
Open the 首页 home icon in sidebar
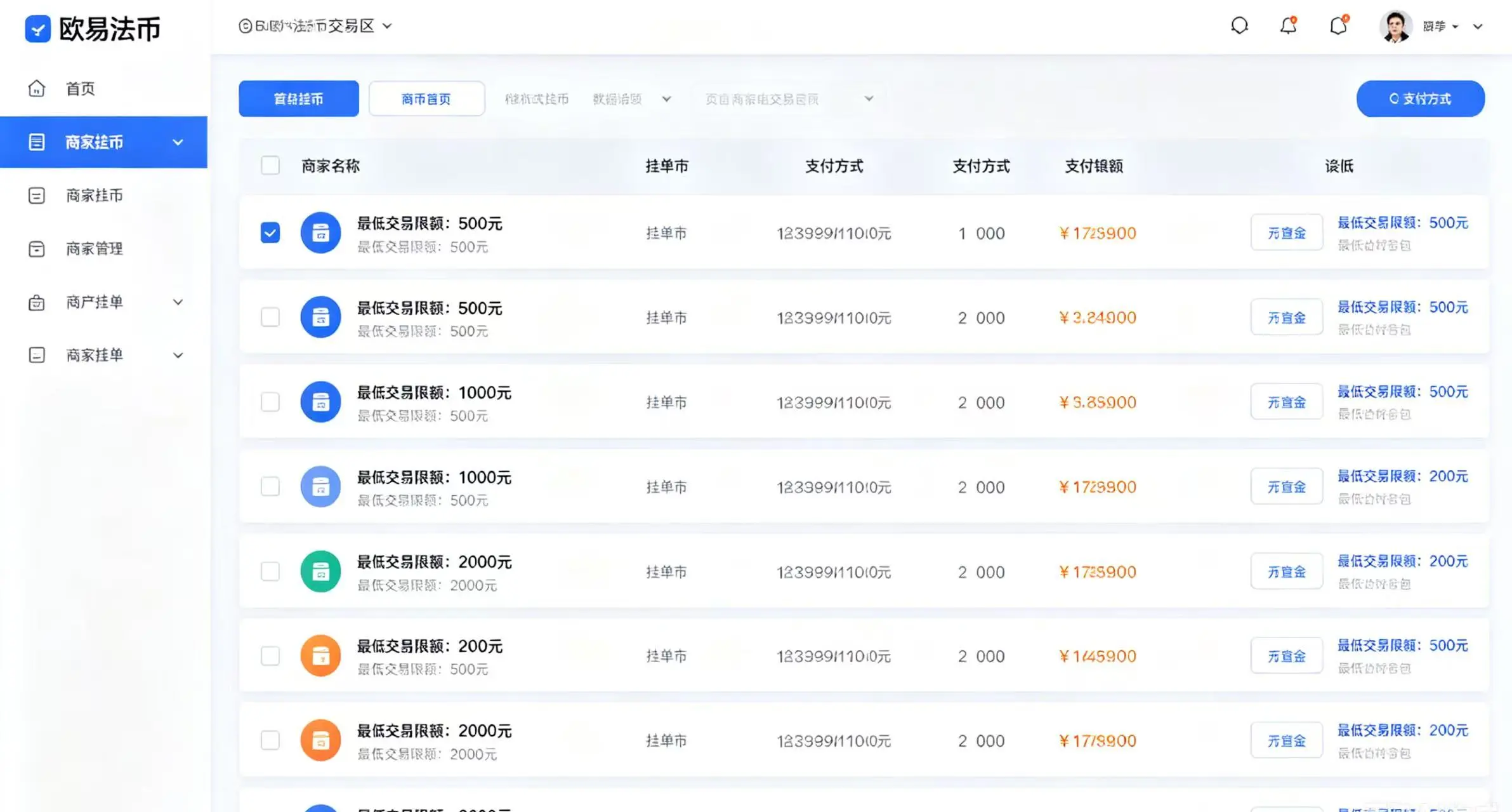[37, 88]
